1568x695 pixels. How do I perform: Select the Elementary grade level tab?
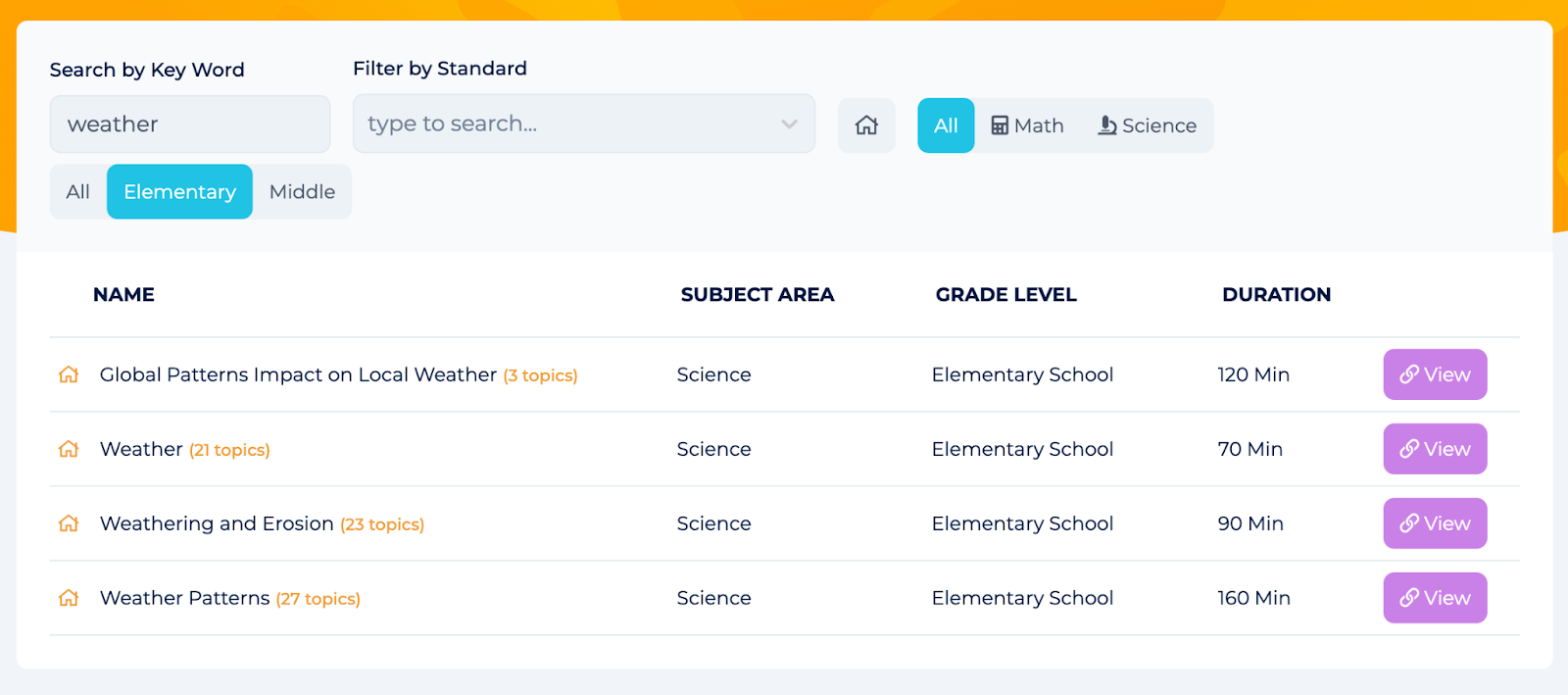tap(179, 192)
